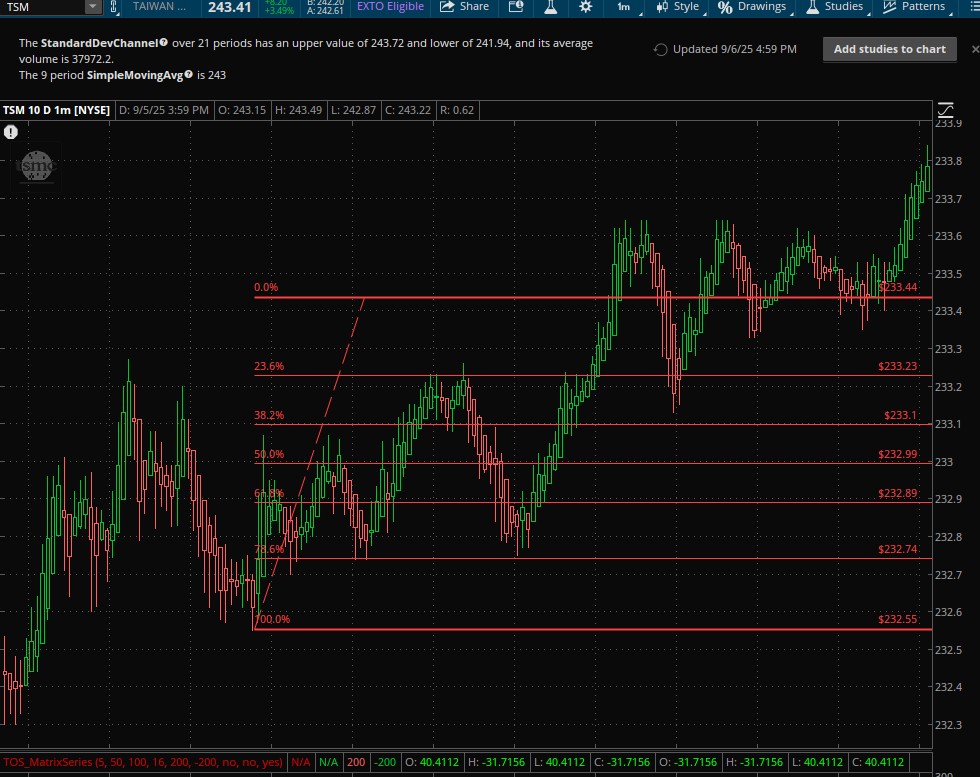The height and width of the screenshot is (777, 980).
Task: Click the TAIWAN company name text
Action: [159, 7]
